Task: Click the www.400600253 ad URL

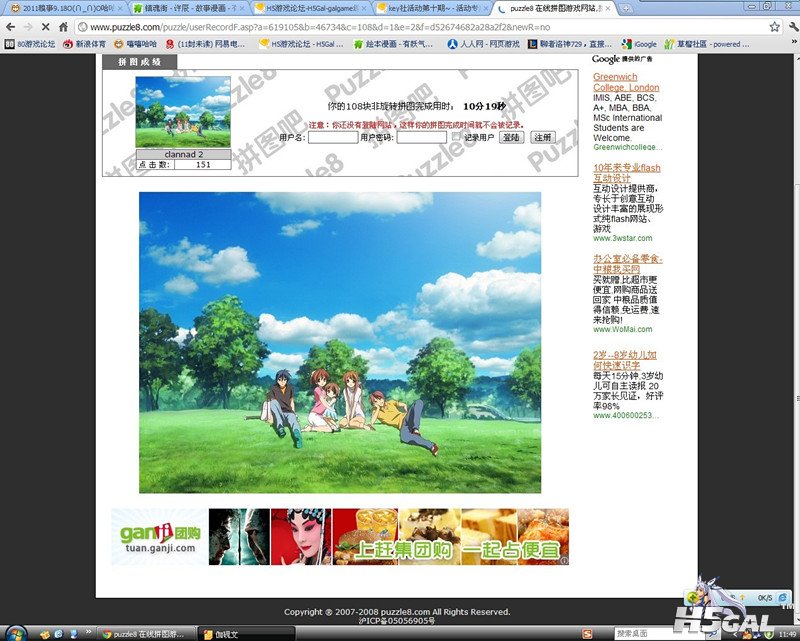Action: 626,415
